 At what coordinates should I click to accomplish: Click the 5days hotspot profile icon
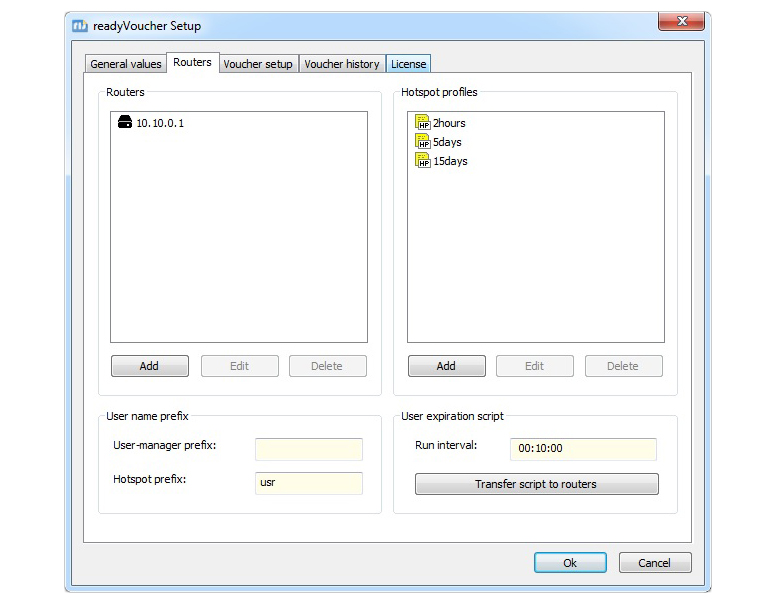coord(422,142)
